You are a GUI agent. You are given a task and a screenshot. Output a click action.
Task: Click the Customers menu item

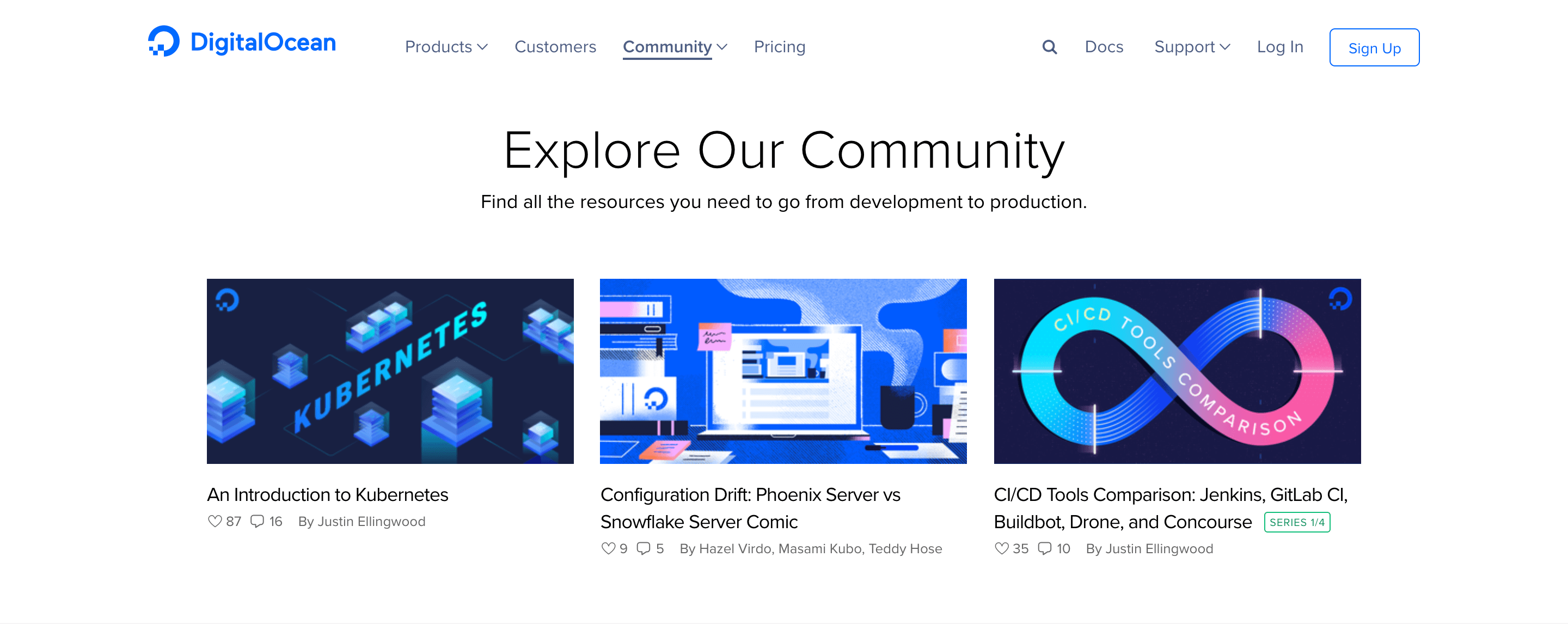553,46
